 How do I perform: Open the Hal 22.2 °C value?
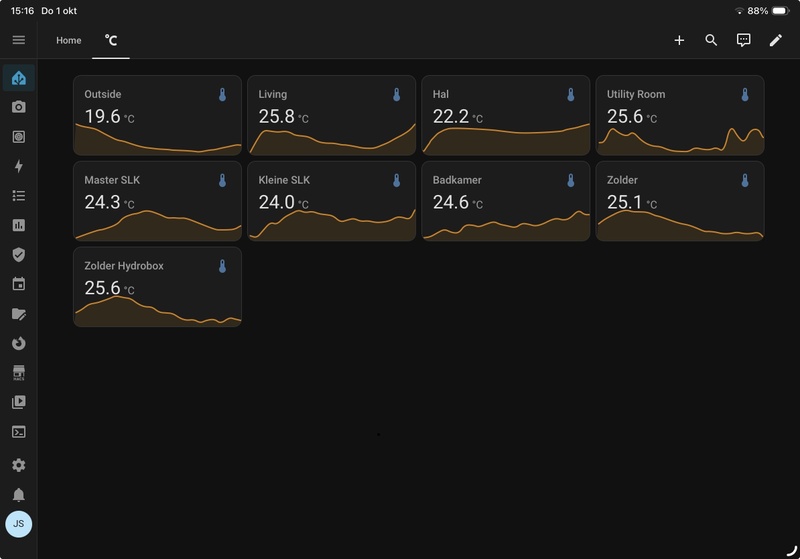pos(458,116)
